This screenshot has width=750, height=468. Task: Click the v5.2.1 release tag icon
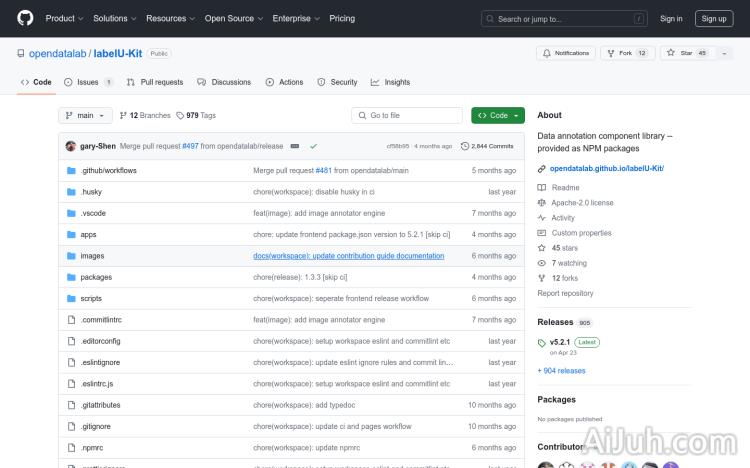542,342
